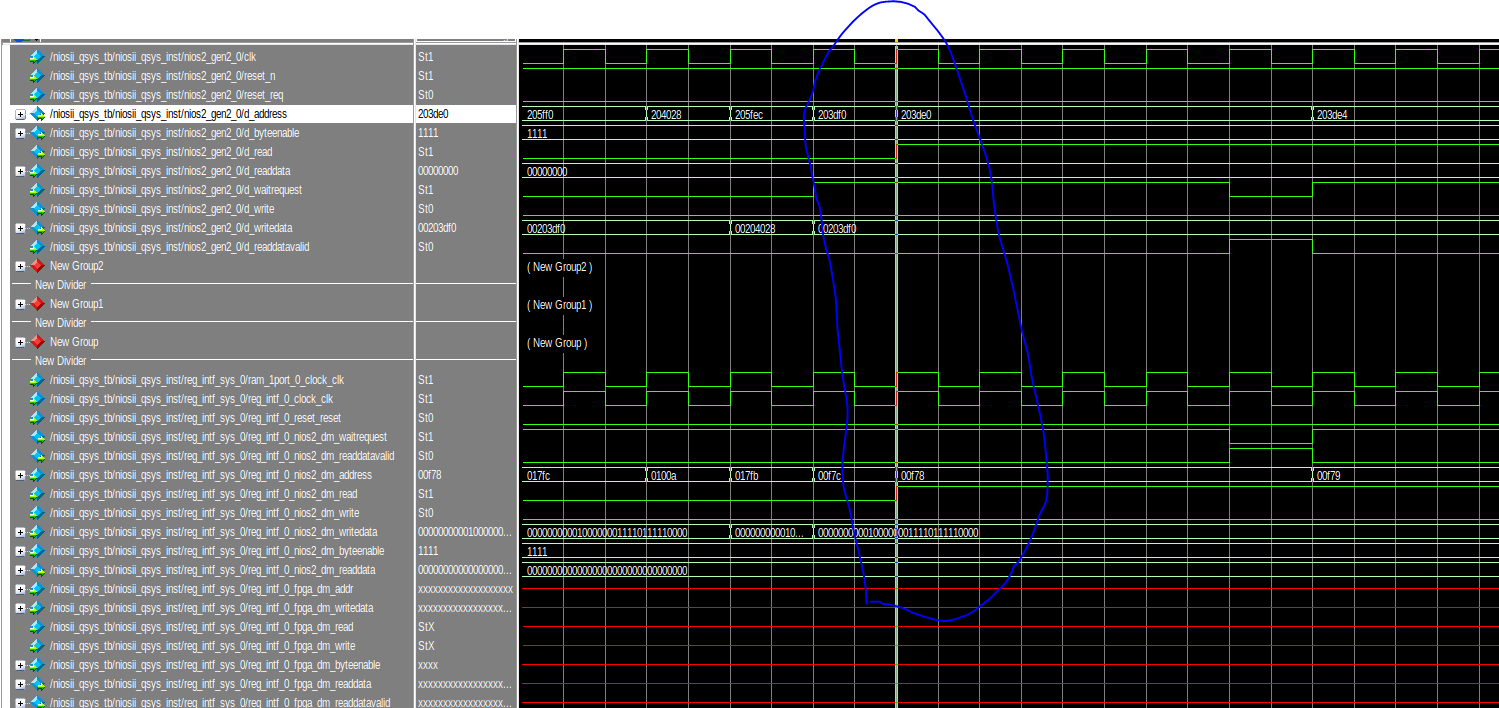The height and width of the screenshot is (708, 1499).
Task: Expand the New Group2 group
Action: tap(20, 266)
